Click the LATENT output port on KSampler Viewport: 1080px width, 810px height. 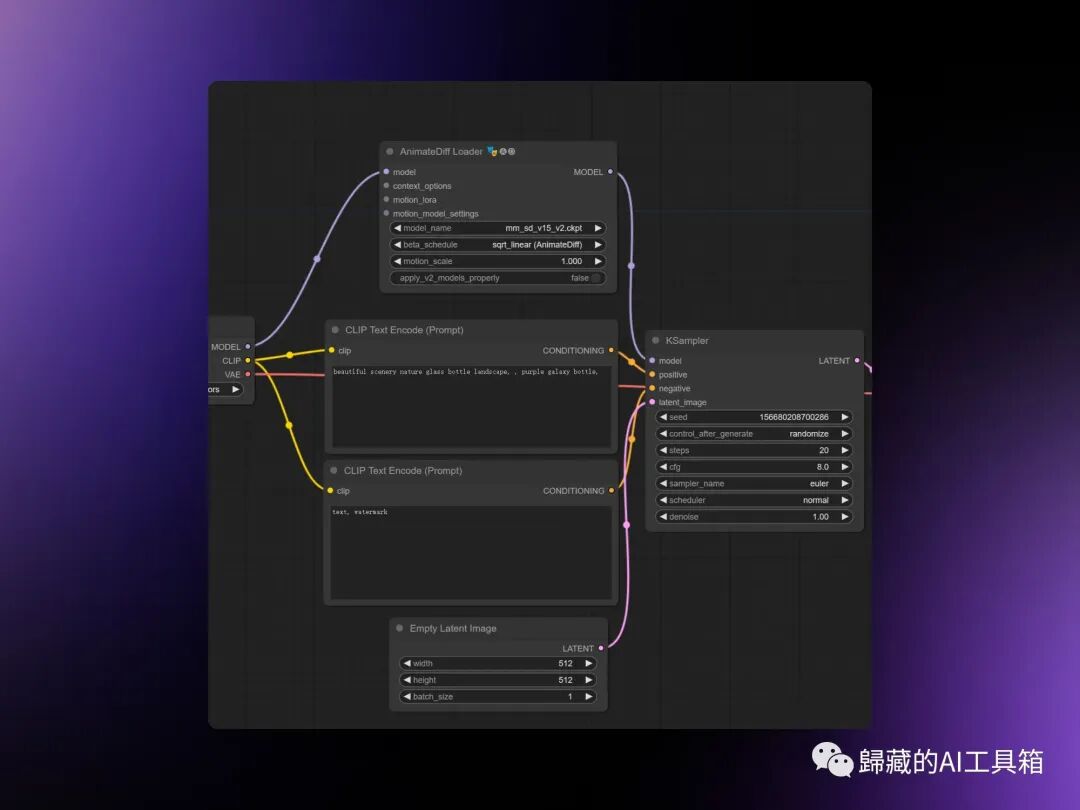coord(857,360)
